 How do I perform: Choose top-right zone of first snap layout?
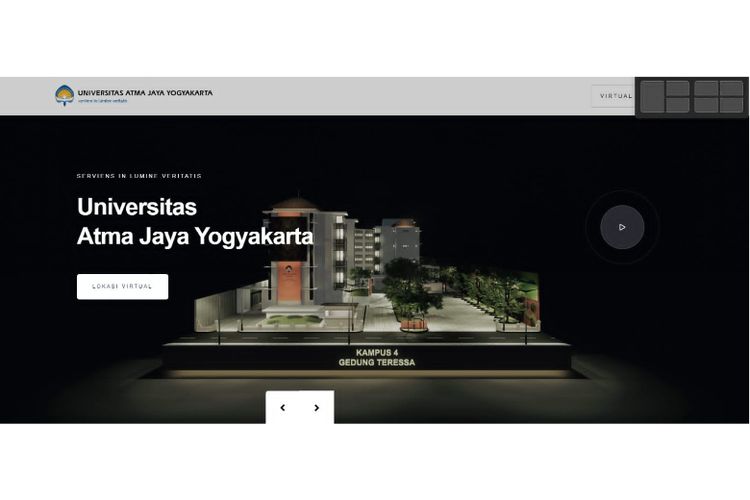tap(678, 88)
